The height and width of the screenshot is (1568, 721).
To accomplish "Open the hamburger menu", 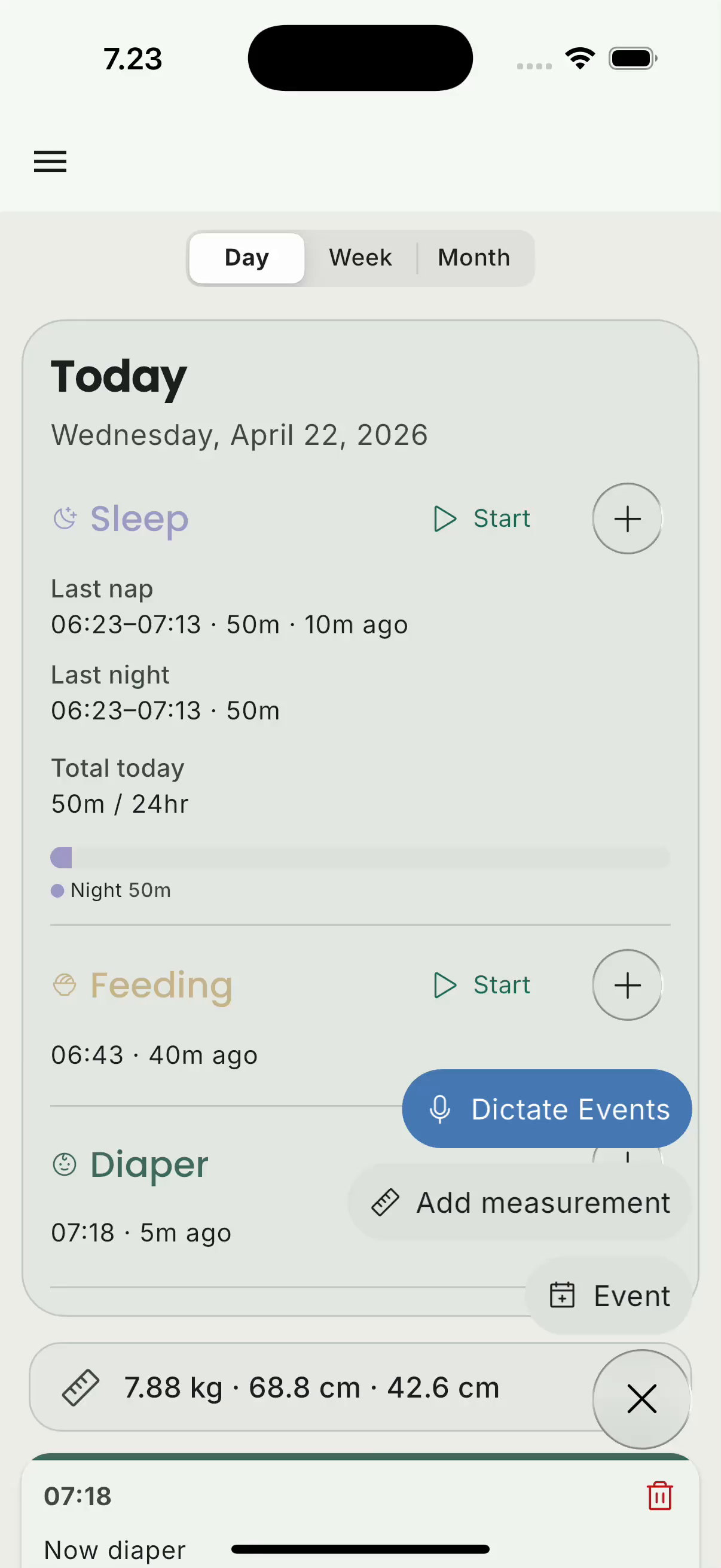I will click(50, 161).
